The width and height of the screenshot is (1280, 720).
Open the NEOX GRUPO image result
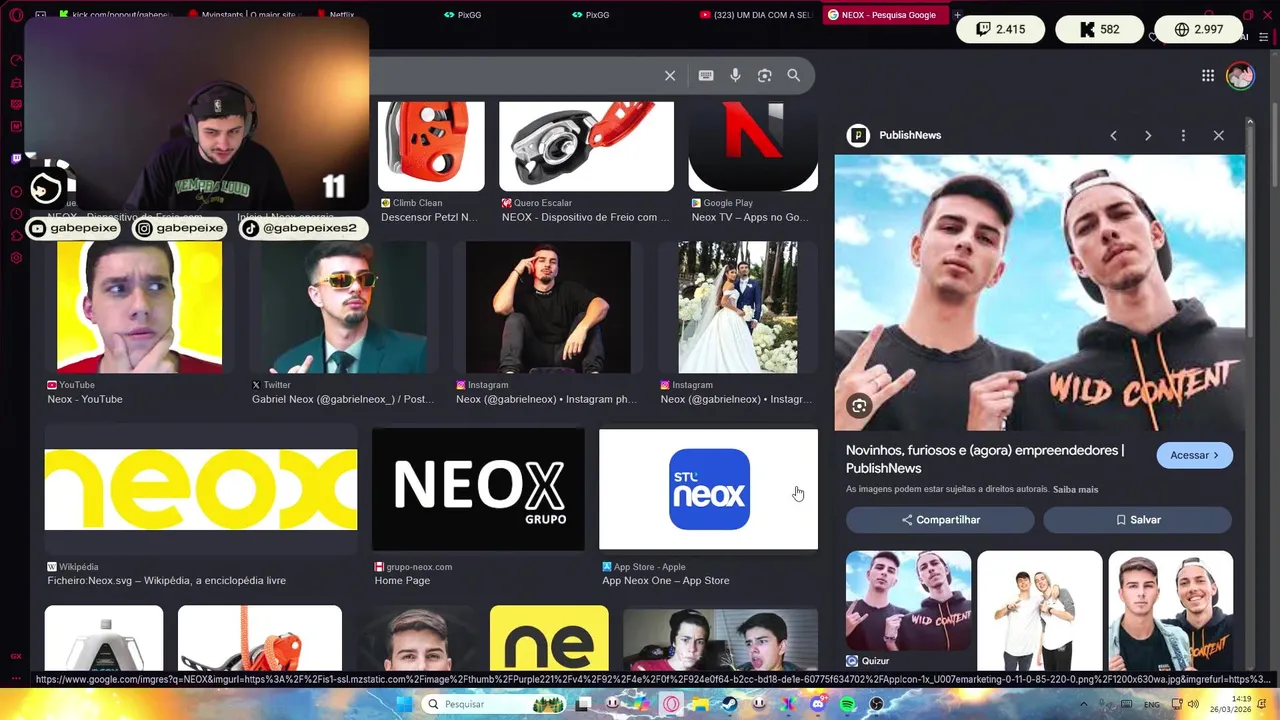click(x=478, y=490)
